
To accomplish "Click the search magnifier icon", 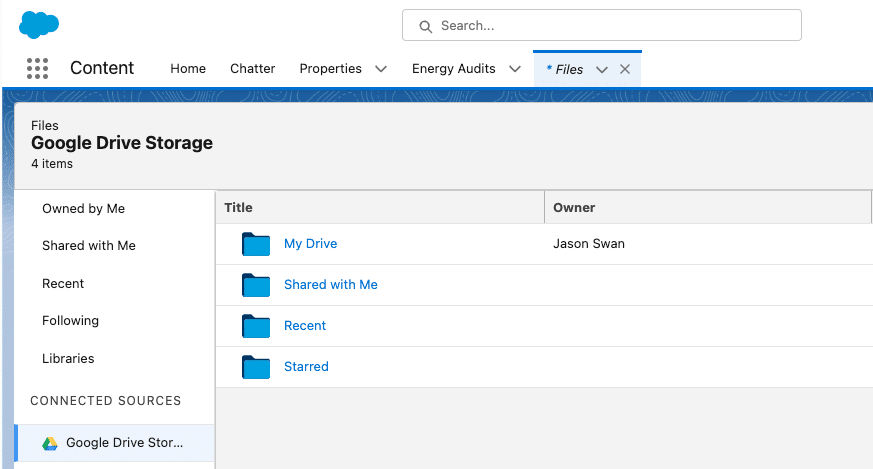I will coord(426,26).
